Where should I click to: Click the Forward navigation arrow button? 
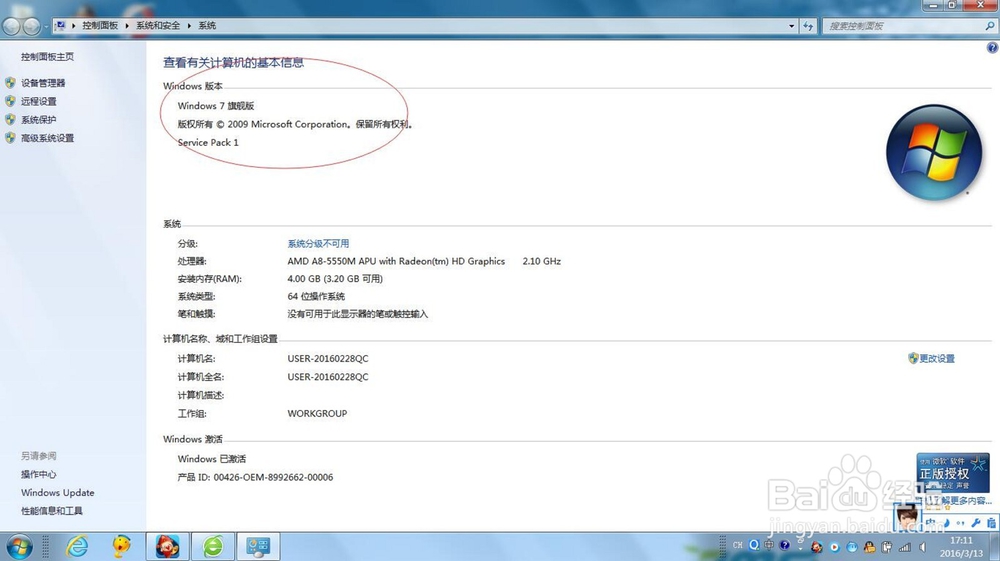pyautogui.click(x=31, y=26)
